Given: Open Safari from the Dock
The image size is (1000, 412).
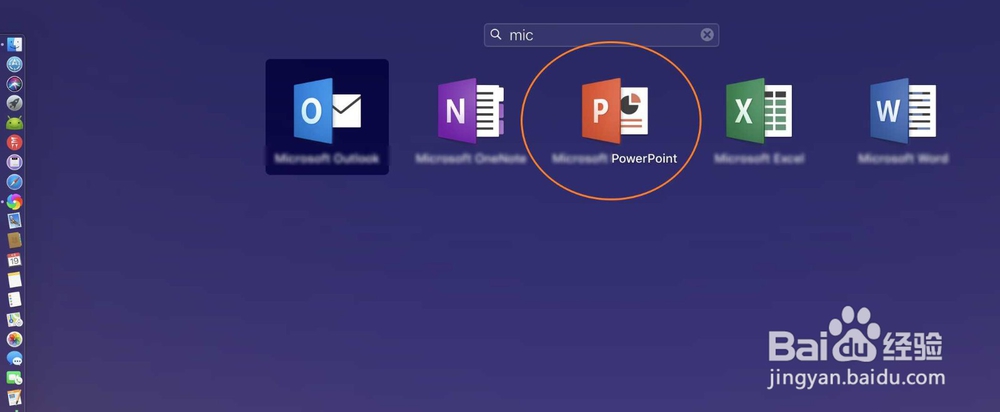Looking at the screenshot, I should coord(15,182).
